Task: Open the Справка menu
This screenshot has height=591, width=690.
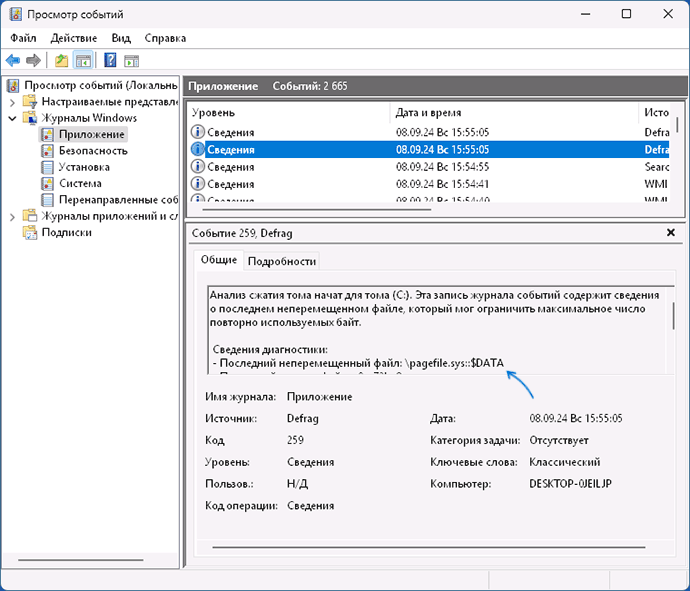Action: pos(165,38)
